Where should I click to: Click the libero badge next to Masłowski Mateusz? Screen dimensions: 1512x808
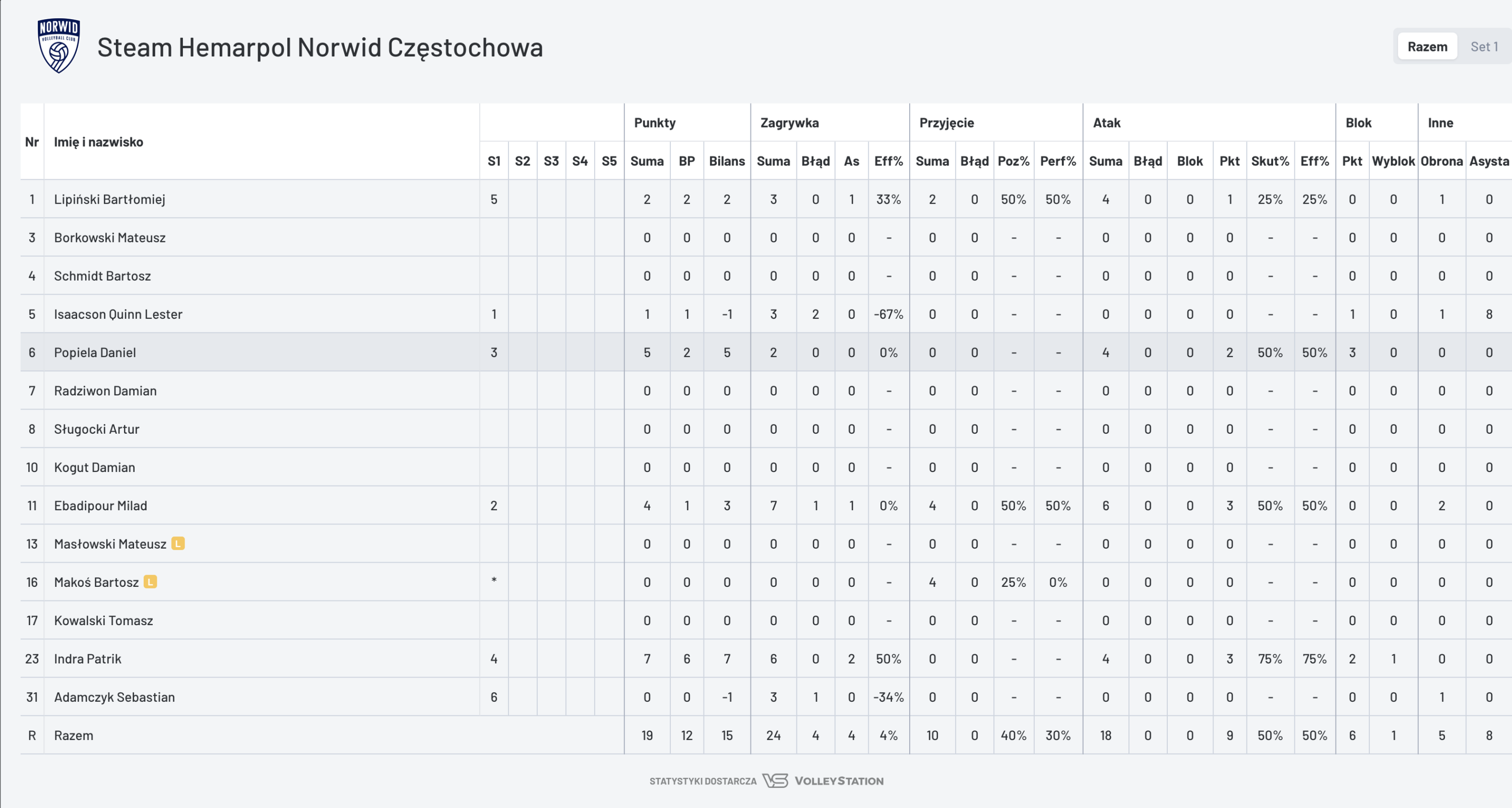pos(178,544)
